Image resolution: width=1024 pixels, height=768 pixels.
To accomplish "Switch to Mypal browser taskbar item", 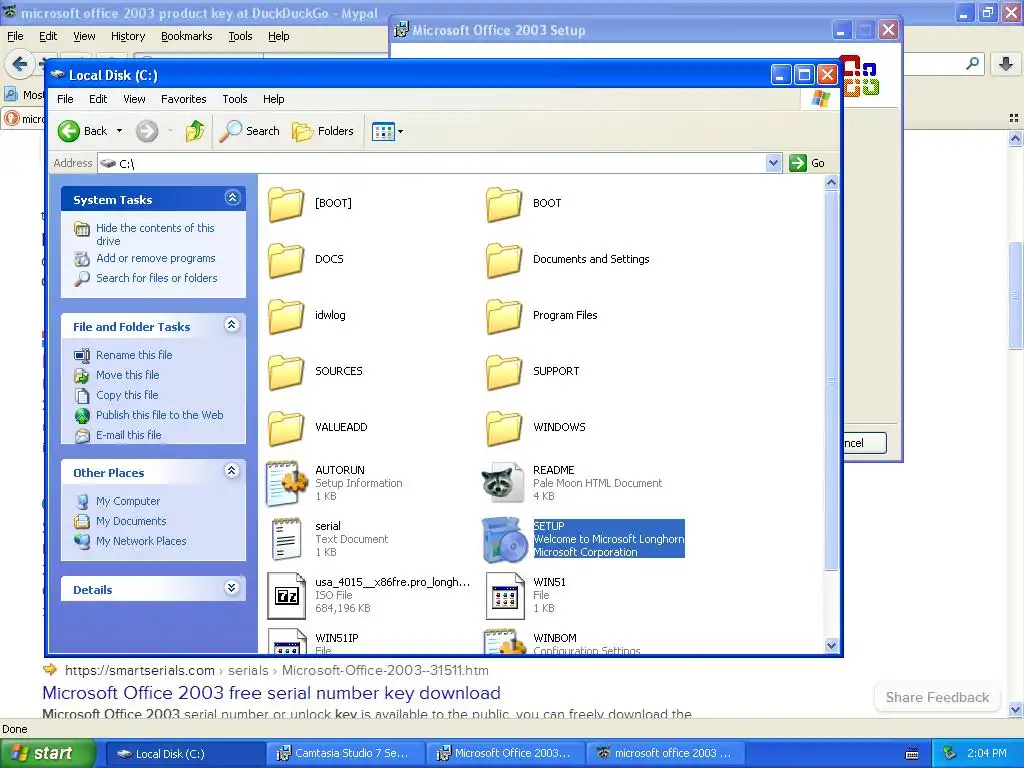I will pos(665,754).
